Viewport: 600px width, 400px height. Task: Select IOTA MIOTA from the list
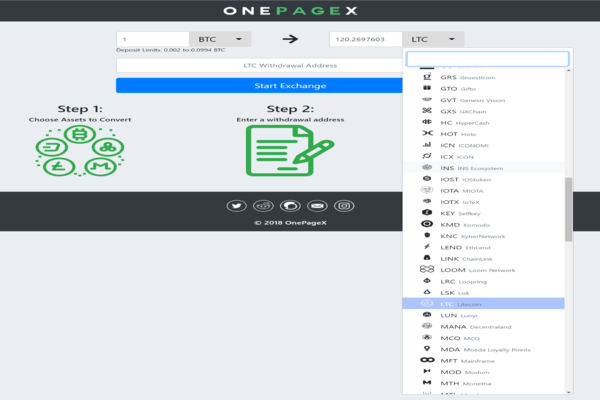click(x=483, y=190)
